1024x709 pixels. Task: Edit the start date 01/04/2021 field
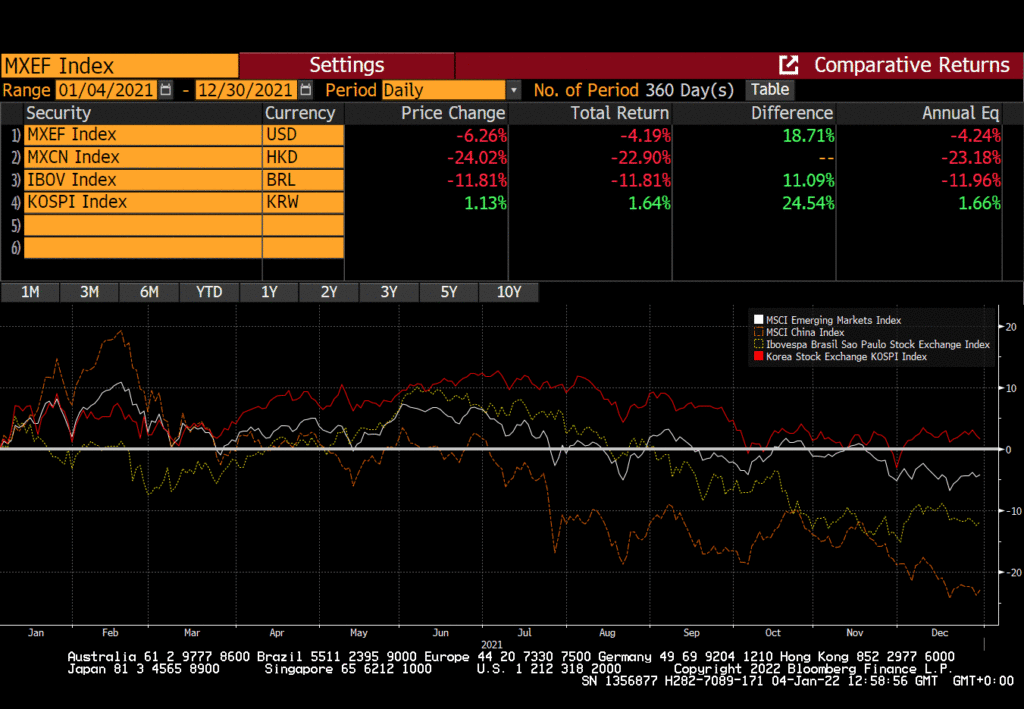tap(106, 90)
